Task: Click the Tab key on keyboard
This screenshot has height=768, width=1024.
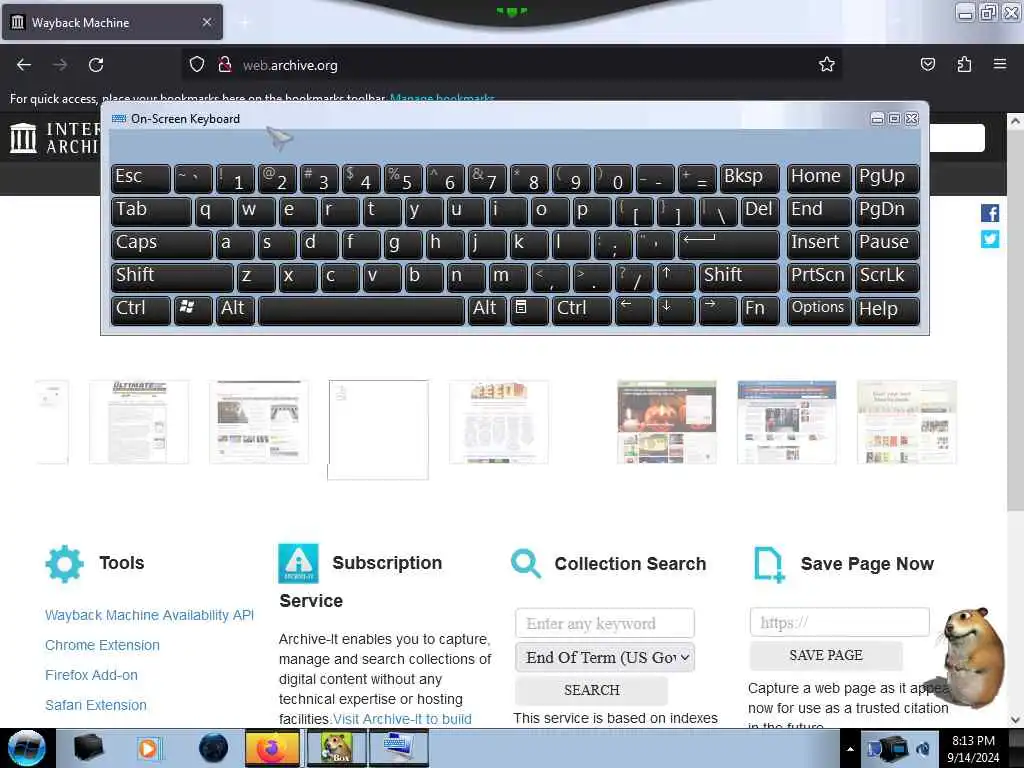Action: click(151, 211)
